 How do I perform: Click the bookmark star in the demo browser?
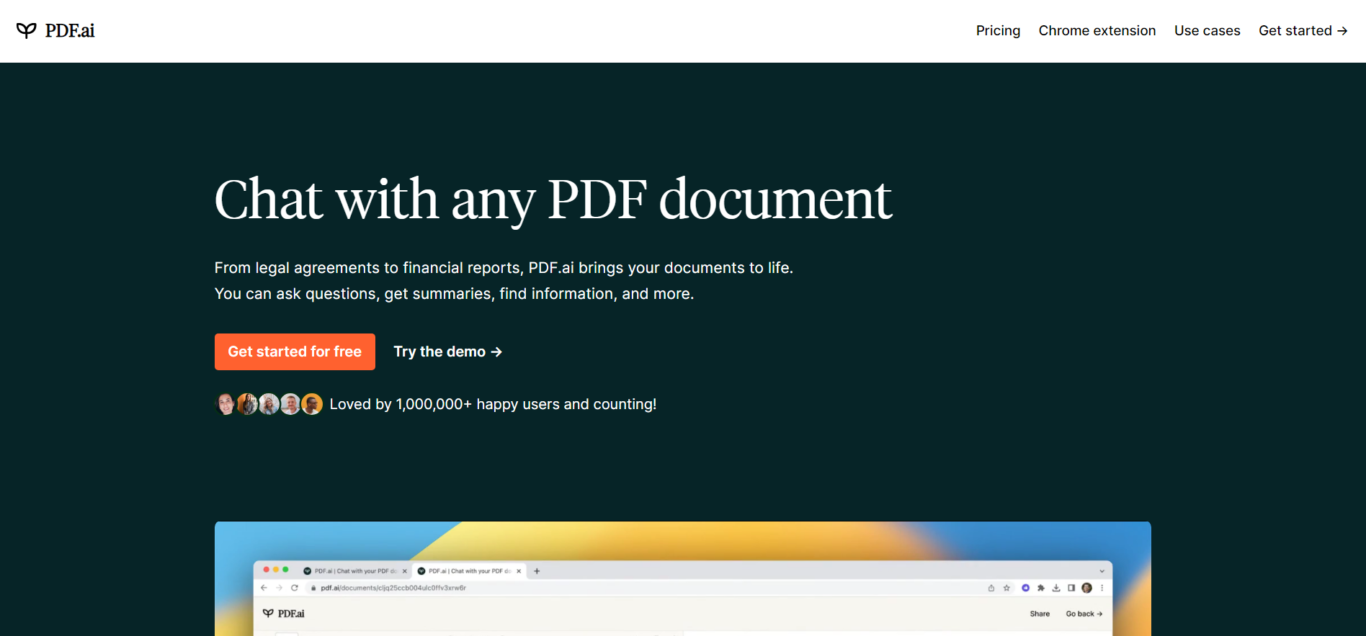1006,588
